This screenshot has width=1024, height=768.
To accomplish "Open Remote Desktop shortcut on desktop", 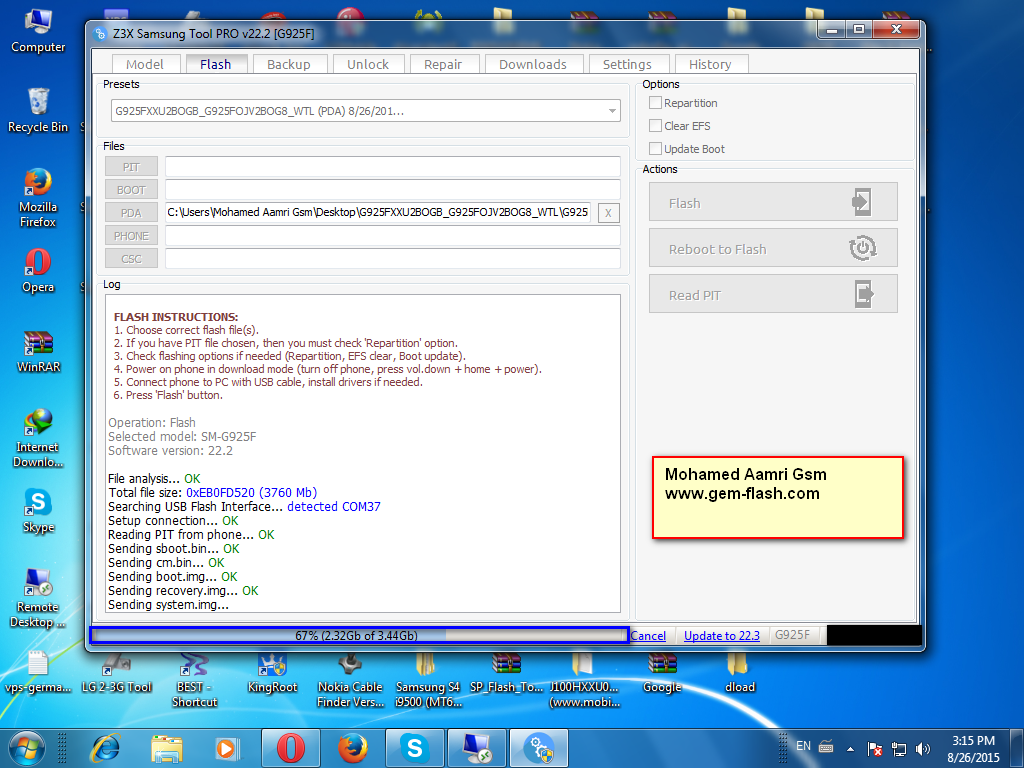I will tap(38, 598).
